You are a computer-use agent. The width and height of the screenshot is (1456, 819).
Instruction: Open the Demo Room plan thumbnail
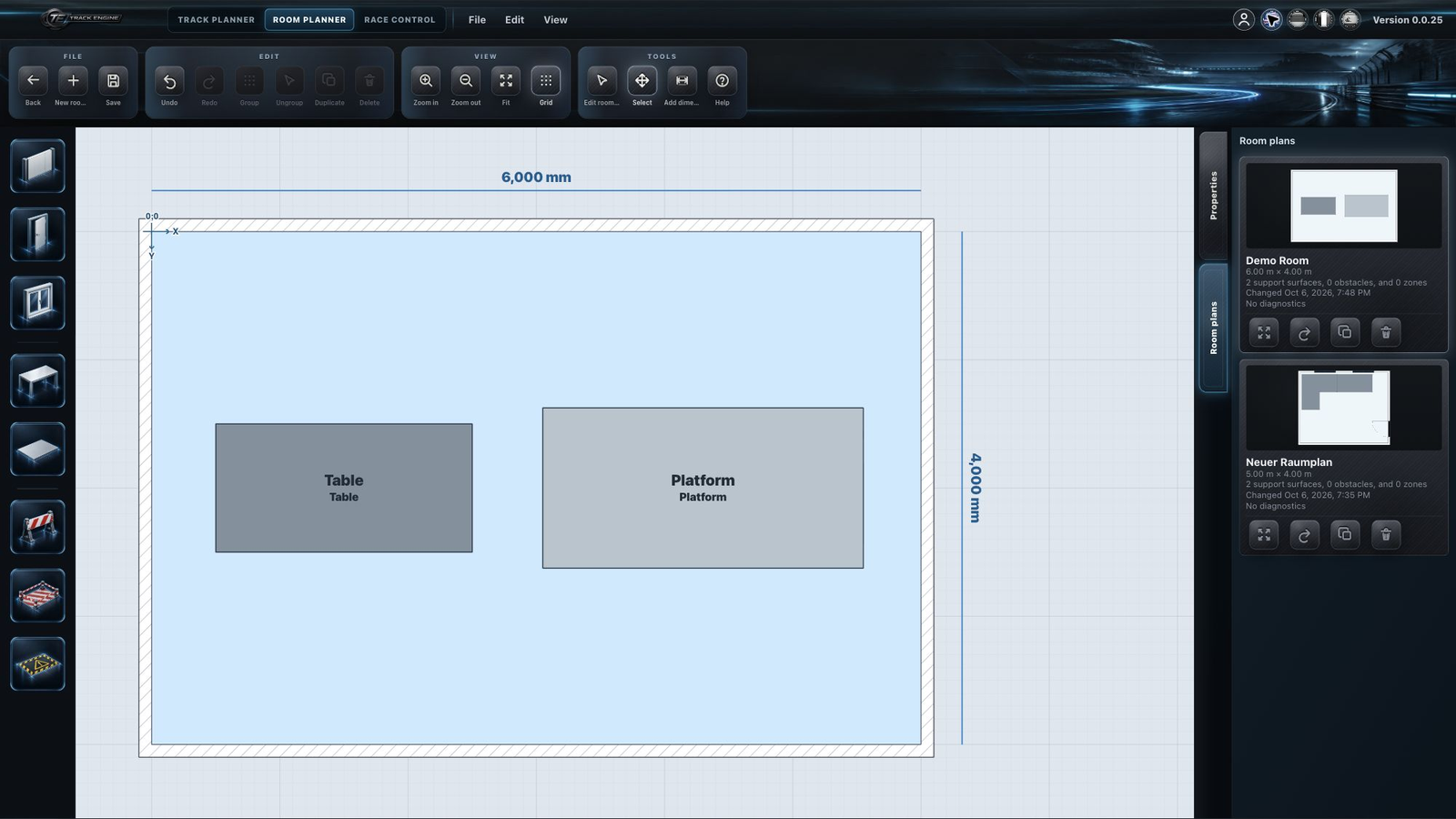coord(1344,206)
